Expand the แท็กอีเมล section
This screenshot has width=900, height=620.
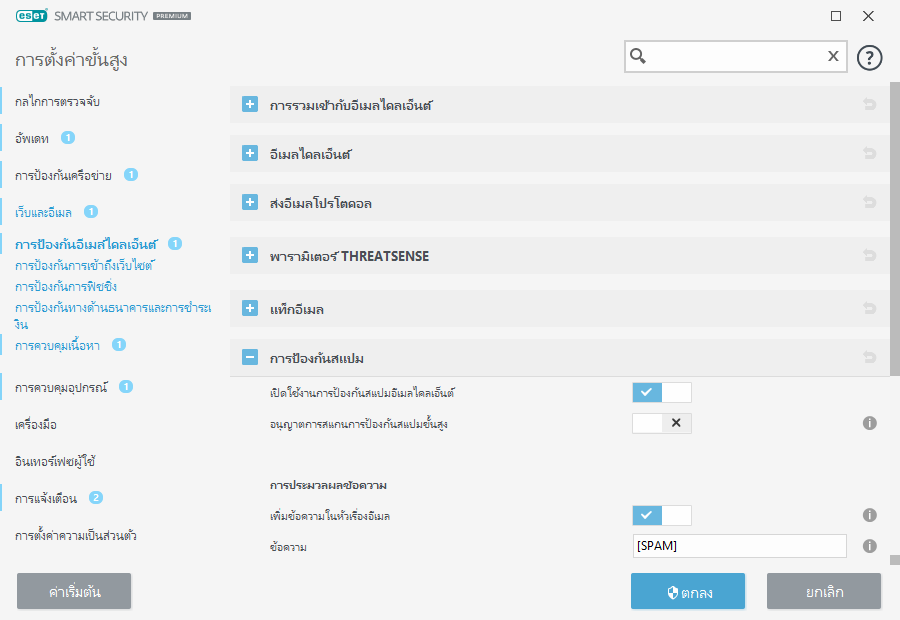point(250,308)
